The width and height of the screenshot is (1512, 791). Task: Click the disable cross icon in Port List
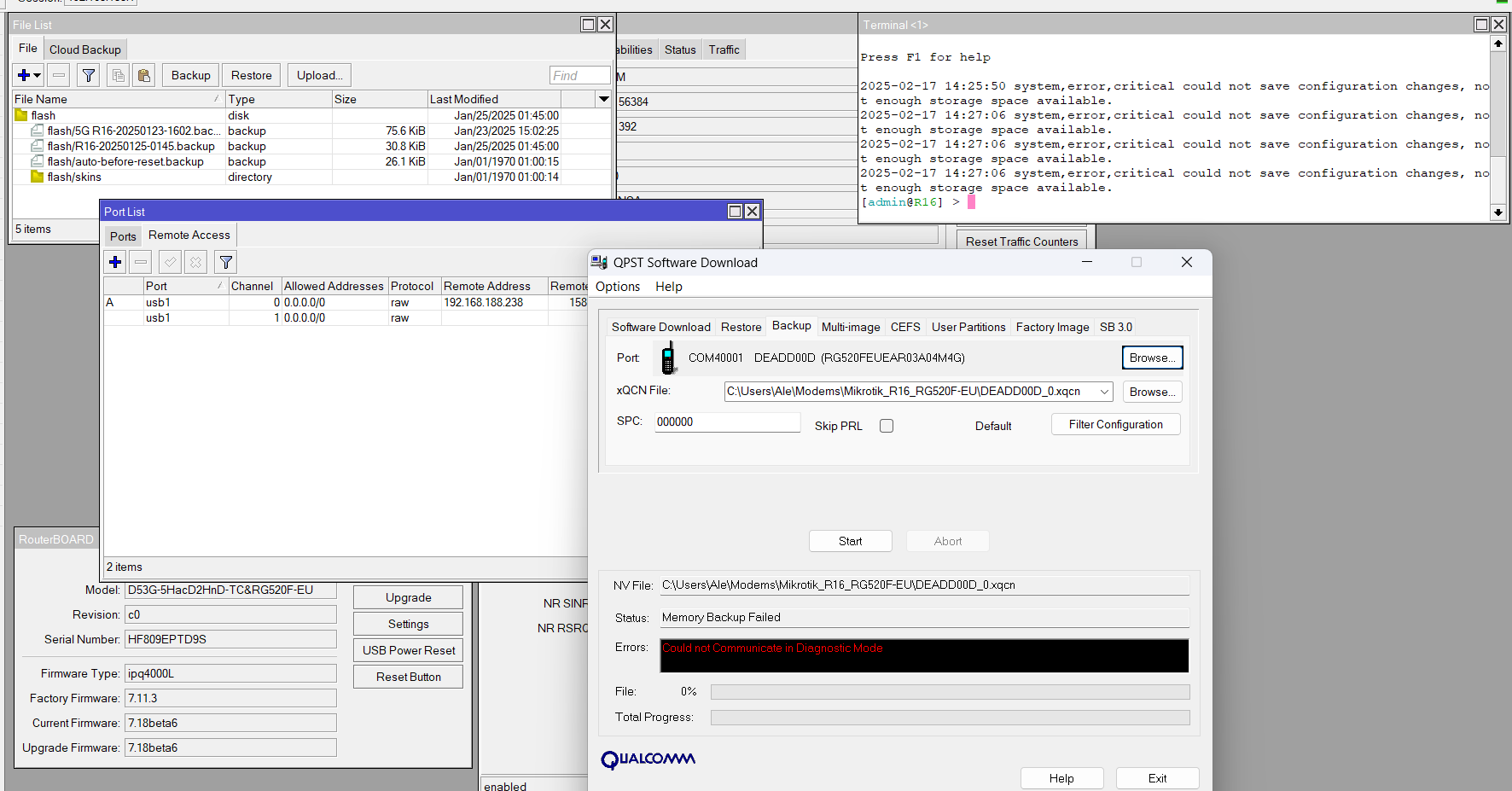[x=196, y=262]
